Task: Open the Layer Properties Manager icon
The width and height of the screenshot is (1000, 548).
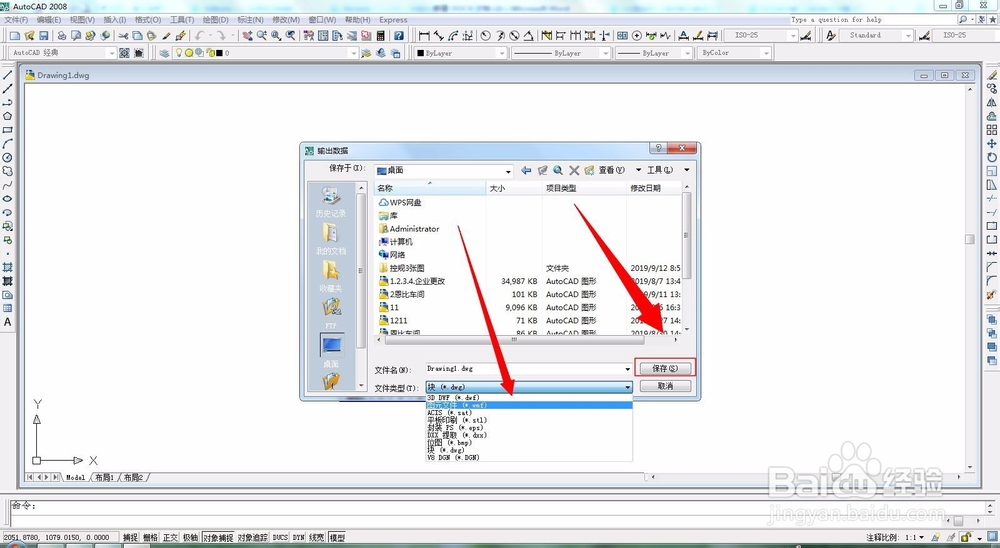Action: tap(165, 53)
